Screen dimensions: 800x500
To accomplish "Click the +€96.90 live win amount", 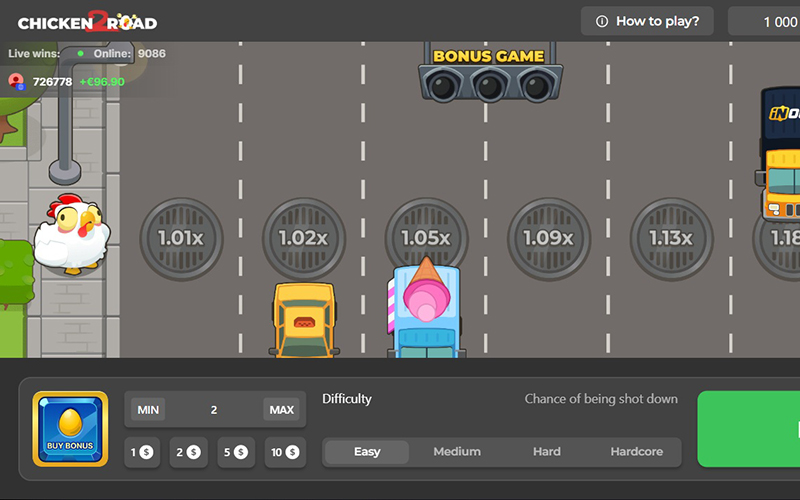I will point(102,82).
